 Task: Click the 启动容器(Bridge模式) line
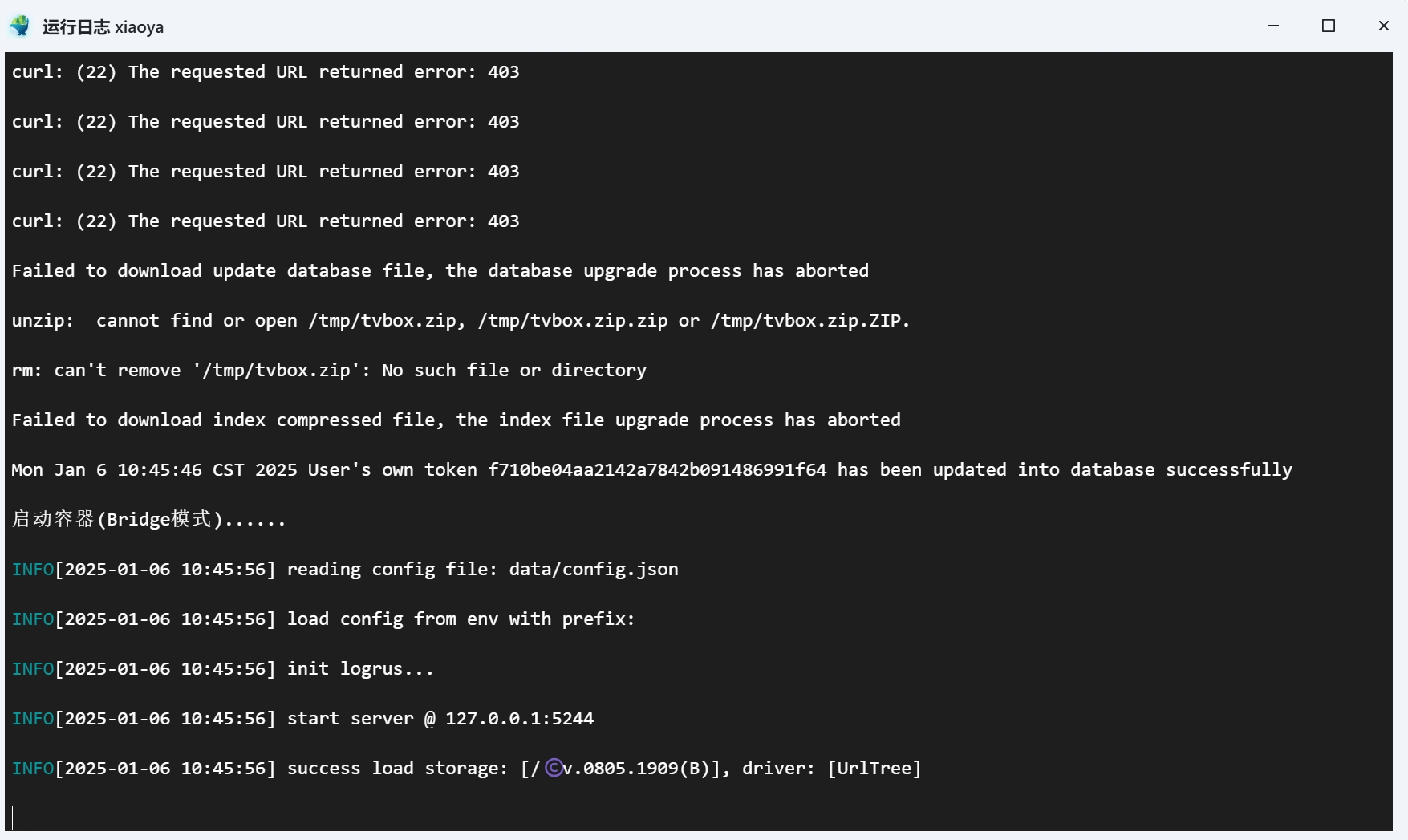[x=148, y=520]
